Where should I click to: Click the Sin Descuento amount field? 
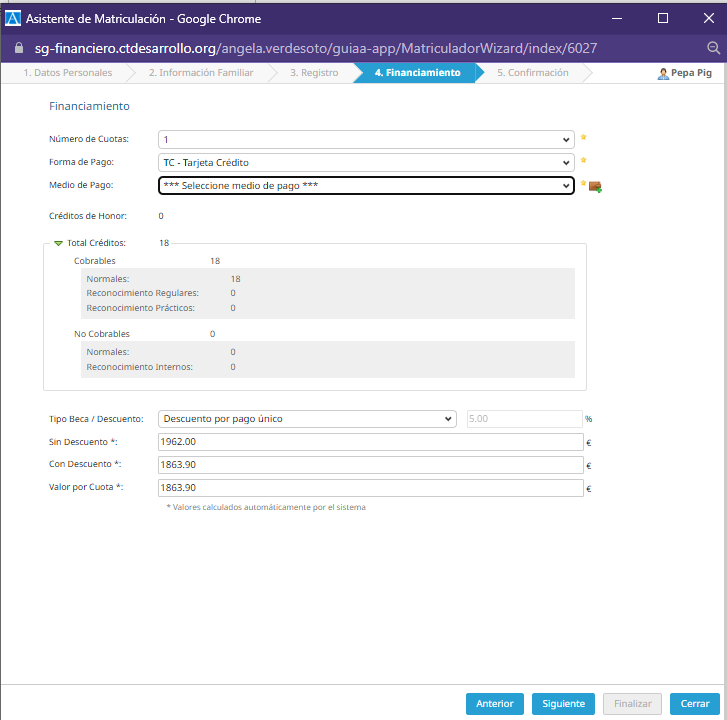tap(370, 442)
